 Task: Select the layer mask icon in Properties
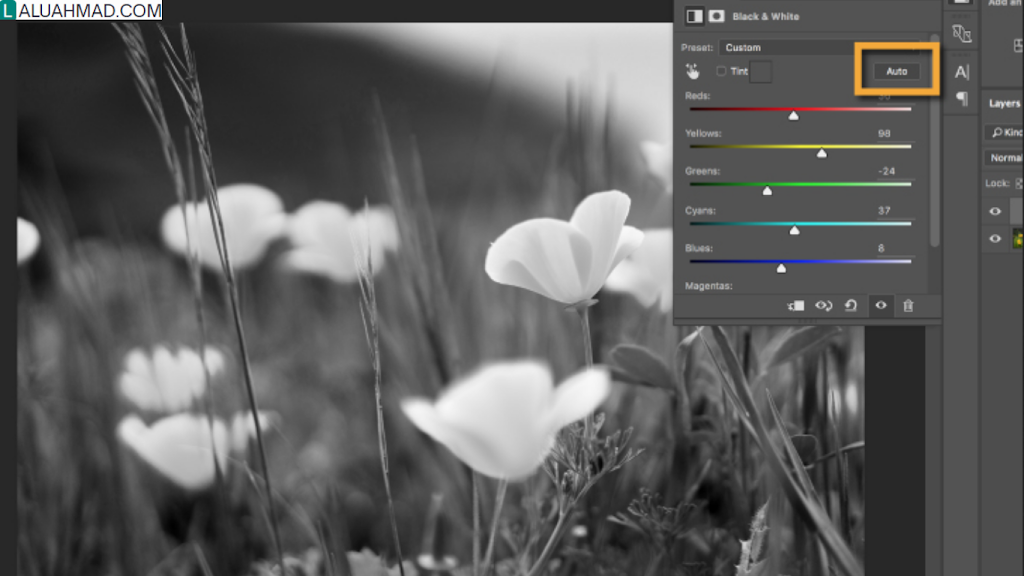[x=716, y=16]
